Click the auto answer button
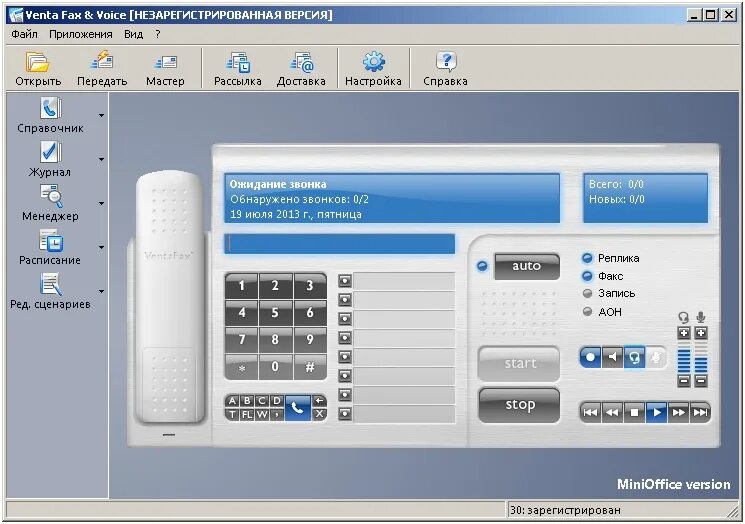The height and width of the screenshot is (524, 745). click(x=527, y=266)
